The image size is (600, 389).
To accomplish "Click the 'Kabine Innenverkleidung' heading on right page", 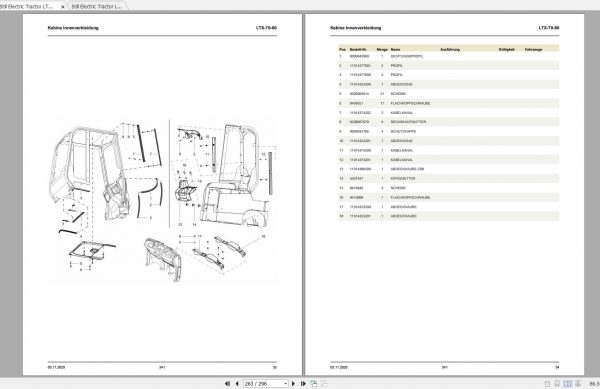I will click(355, 28).
